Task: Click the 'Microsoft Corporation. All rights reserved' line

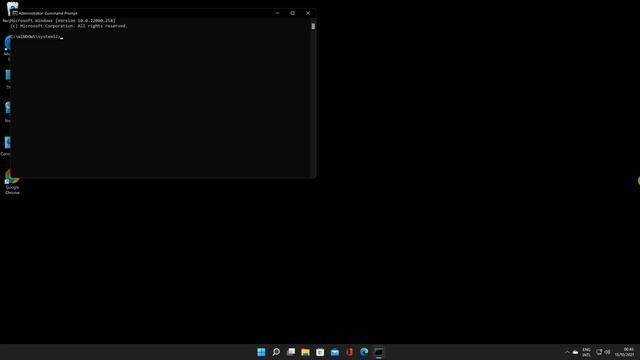Action: click(x=69, y=26)
